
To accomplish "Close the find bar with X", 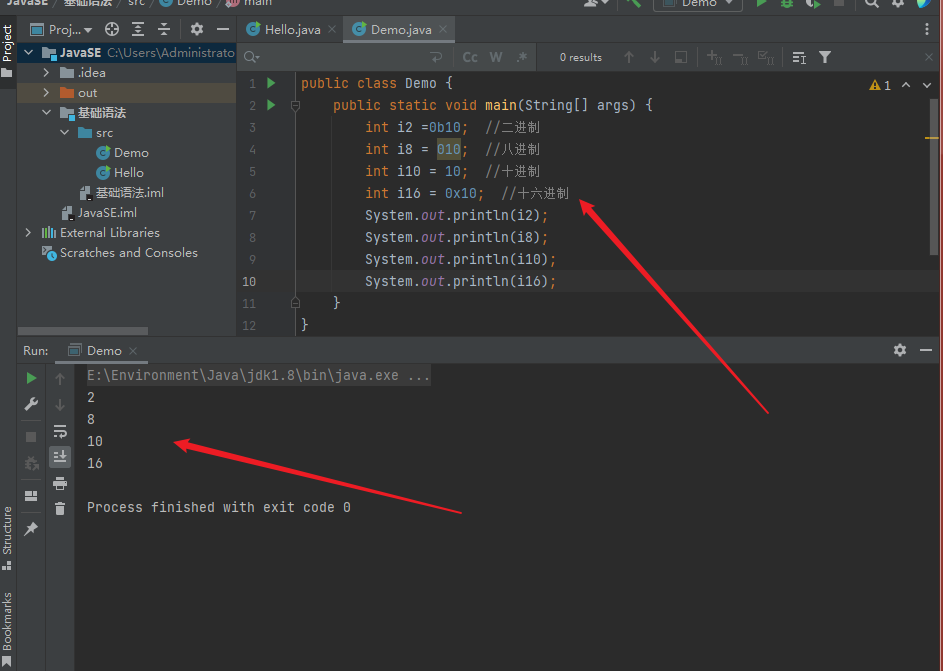I will tap(929, 57).
